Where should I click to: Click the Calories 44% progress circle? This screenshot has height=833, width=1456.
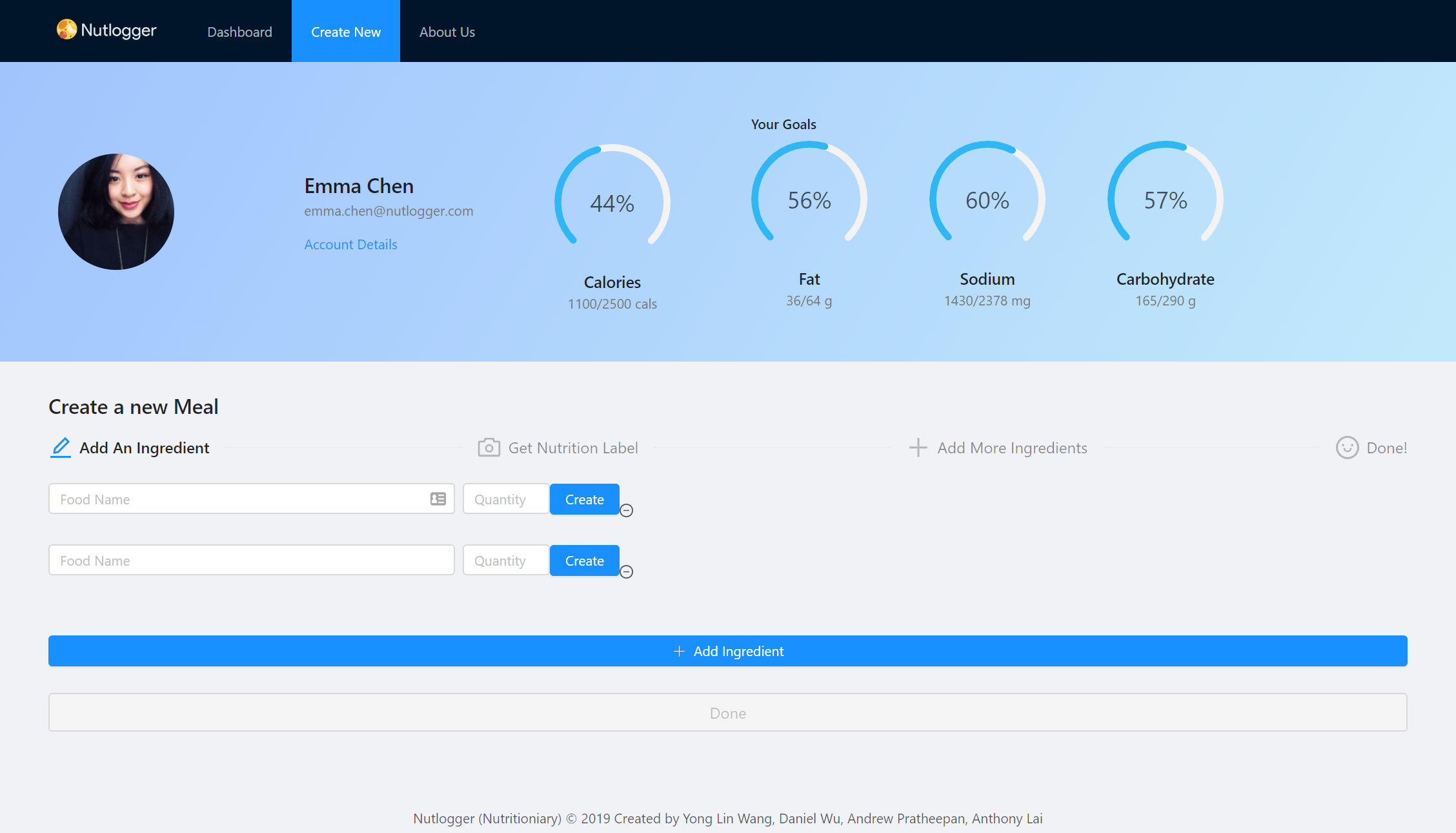[x=612, y=203]
